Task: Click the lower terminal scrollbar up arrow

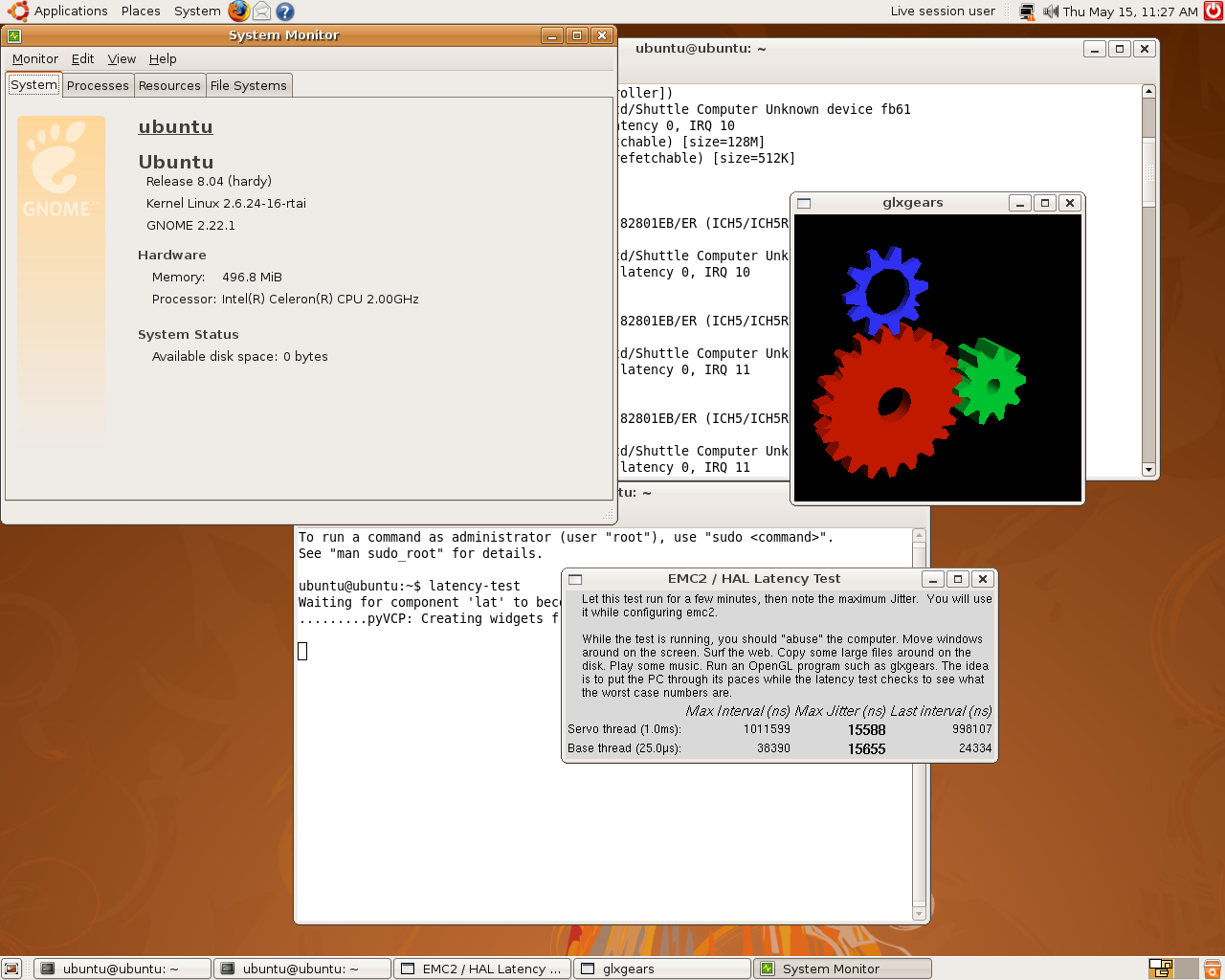Action: pyautogui.click(x=919, y=536)
